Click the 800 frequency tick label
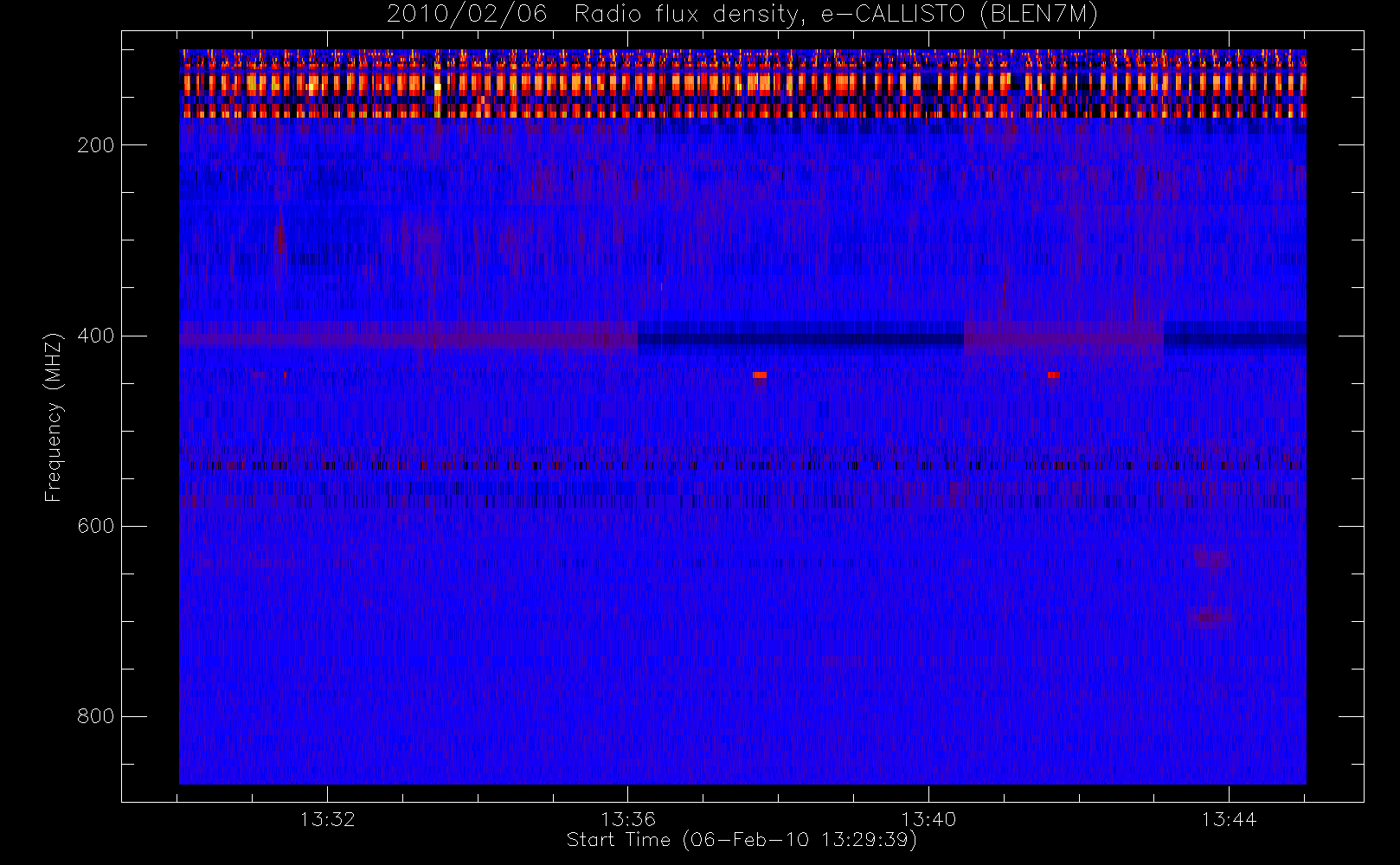 pos(96,716)
